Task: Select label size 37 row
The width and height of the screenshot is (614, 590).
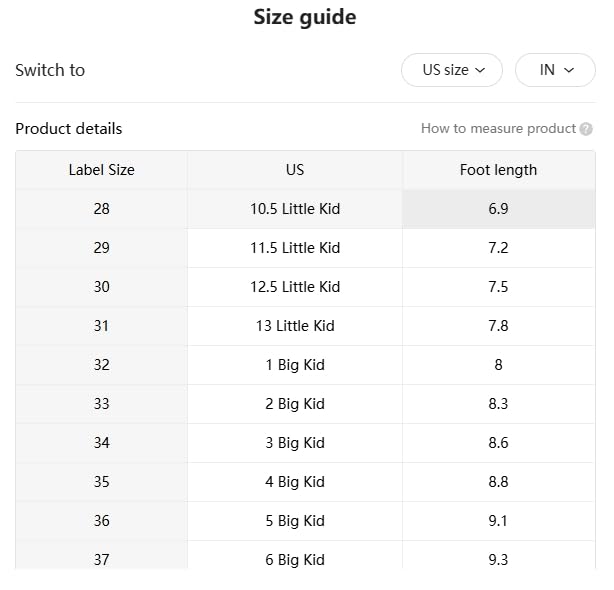Action: (x=101, y=558)
